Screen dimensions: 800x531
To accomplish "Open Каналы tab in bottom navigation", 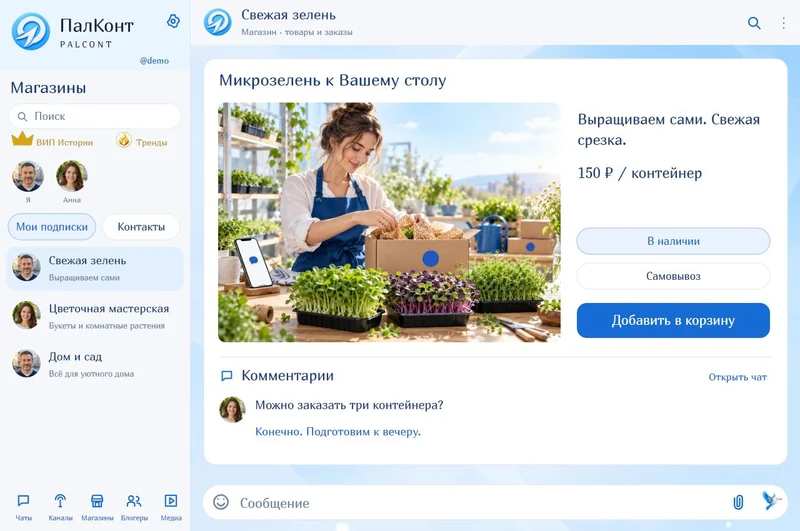I will [60, 507].
